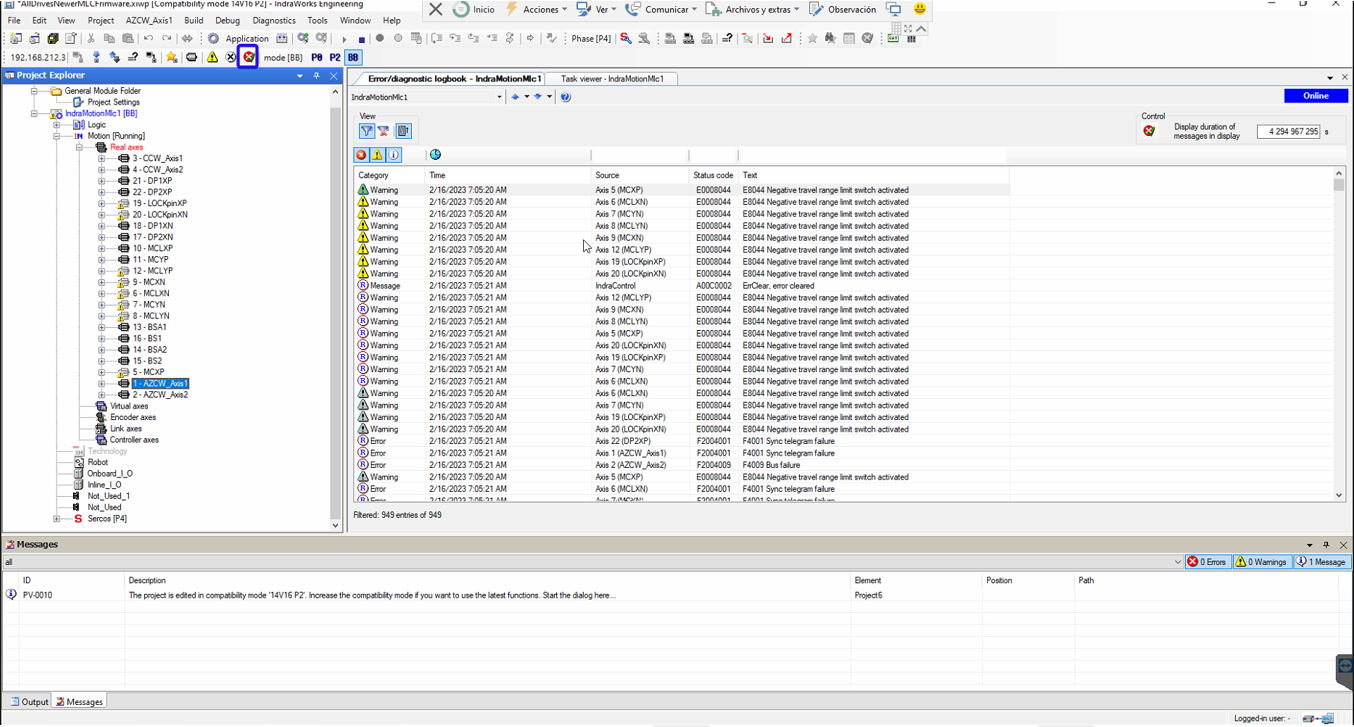This screenshot has width=1354, height=727.
Task: Open the Project Explorer options dropdown arrow
Action: tap(300, 76)
